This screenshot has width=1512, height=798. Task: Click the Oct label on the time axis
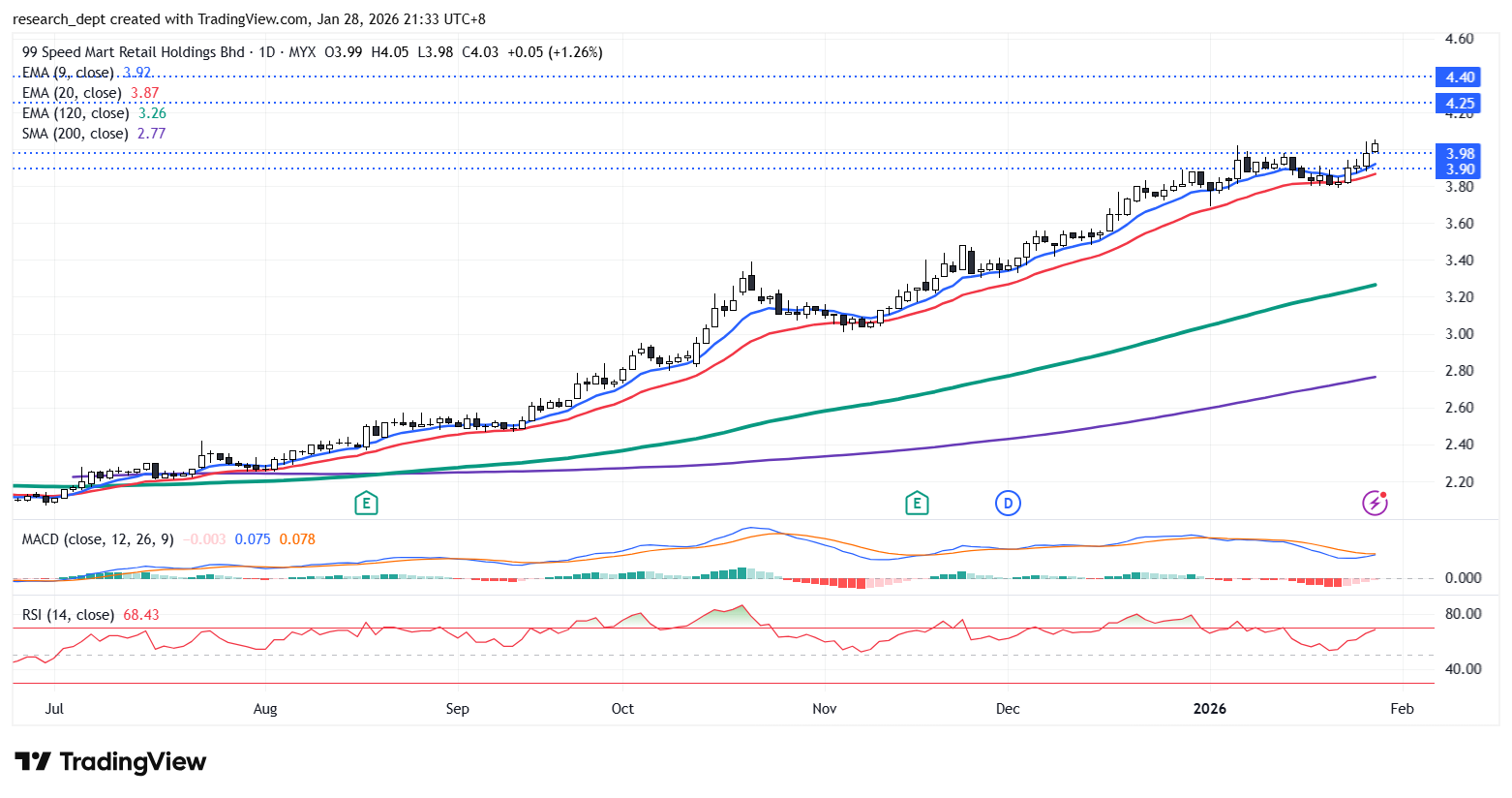[x=622, y=709]
